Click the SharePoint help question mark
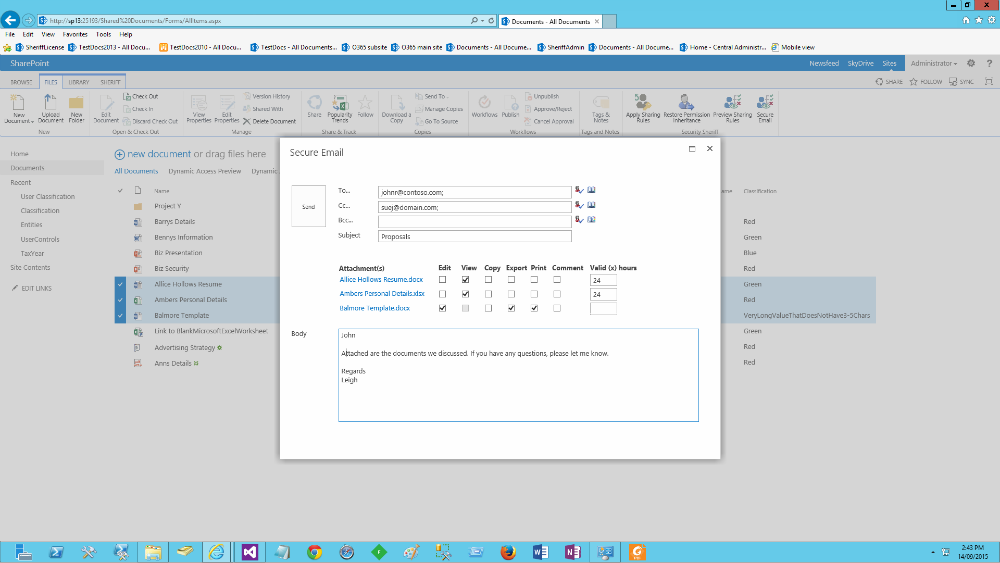 989,63
